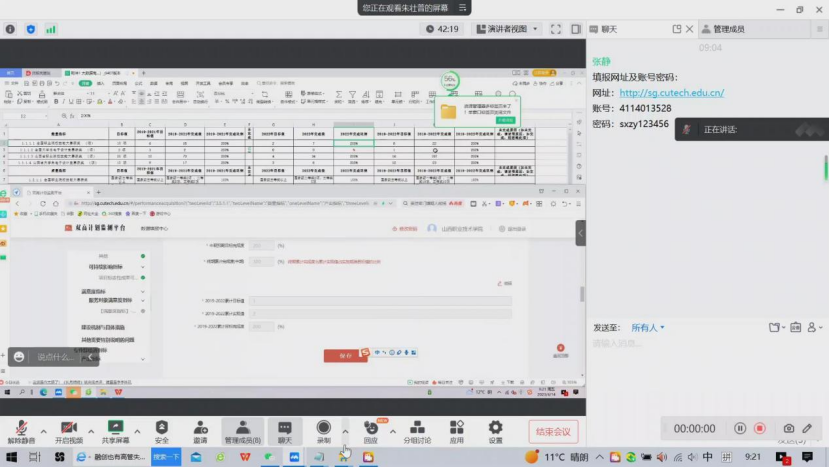
Task: Open the 应用 (Apps) icon
Action: point(456,428)
